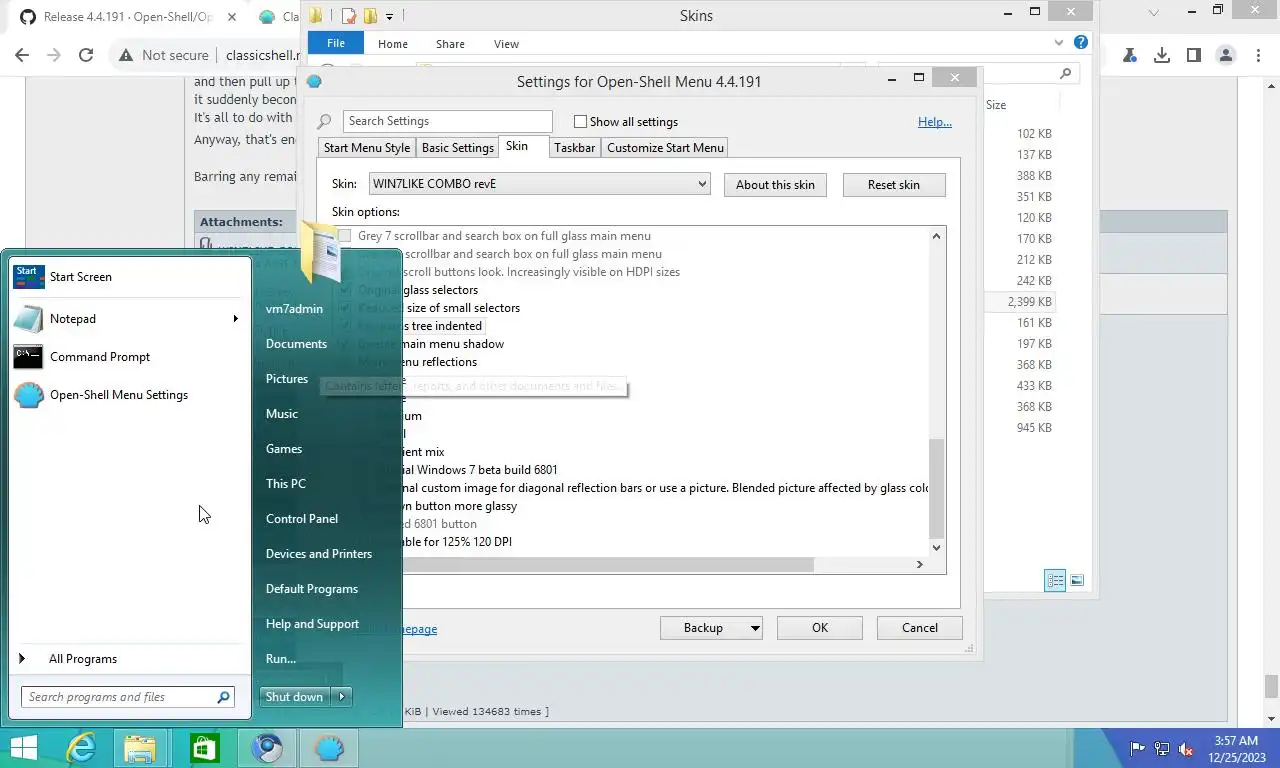Switch to the Chromium browser taskbar icon
The image size is (1280, 768).
267,747
